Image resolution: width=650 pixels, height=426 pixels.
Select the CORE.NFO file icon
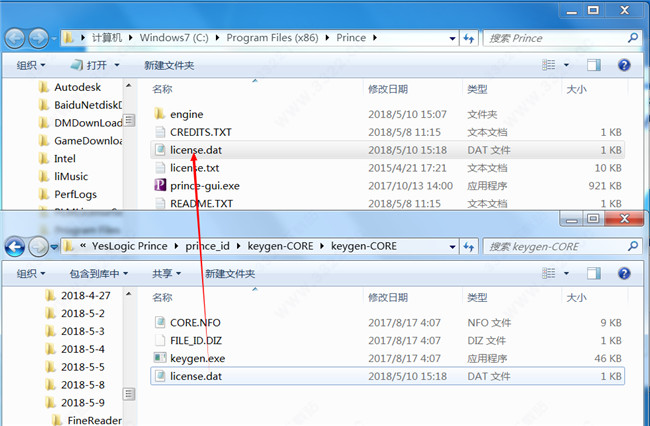(x=160, y=322)
